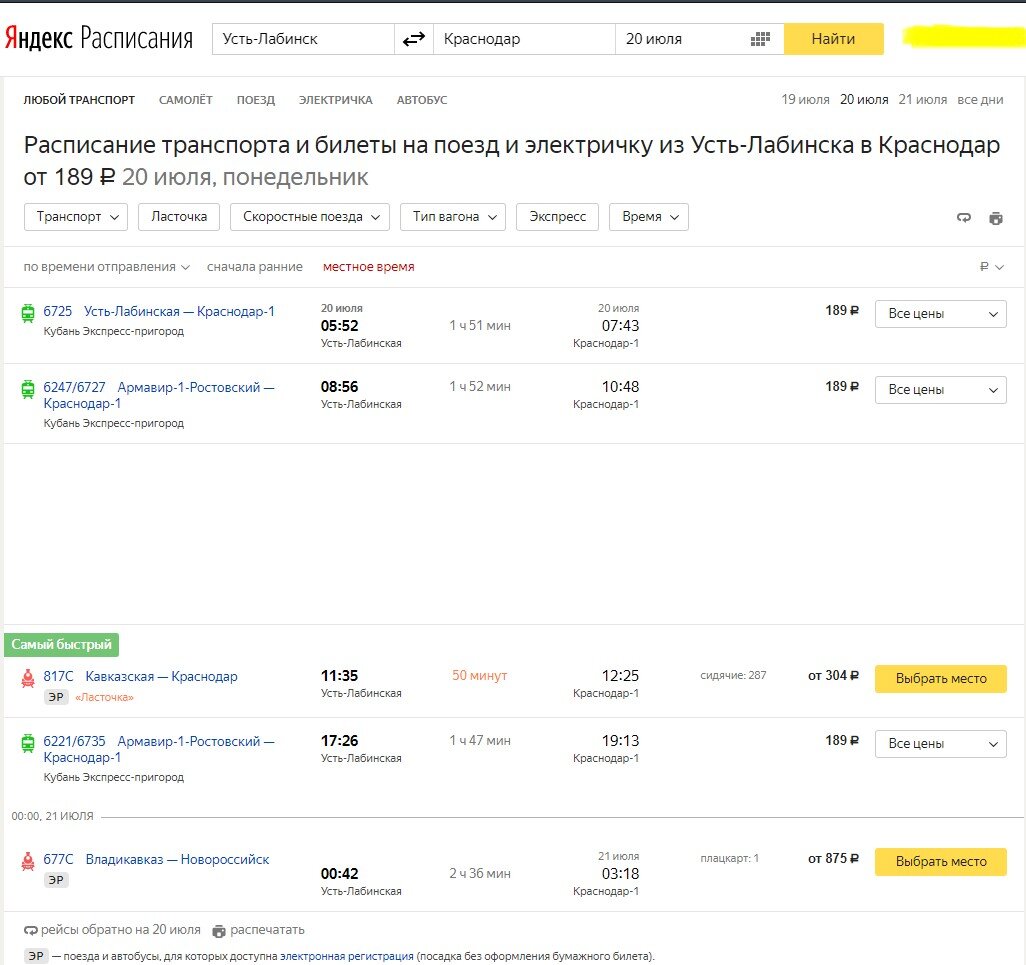Open по времени отправления sort dropdown
This screenshot has width=1026, height=965.
click(107, 267)
